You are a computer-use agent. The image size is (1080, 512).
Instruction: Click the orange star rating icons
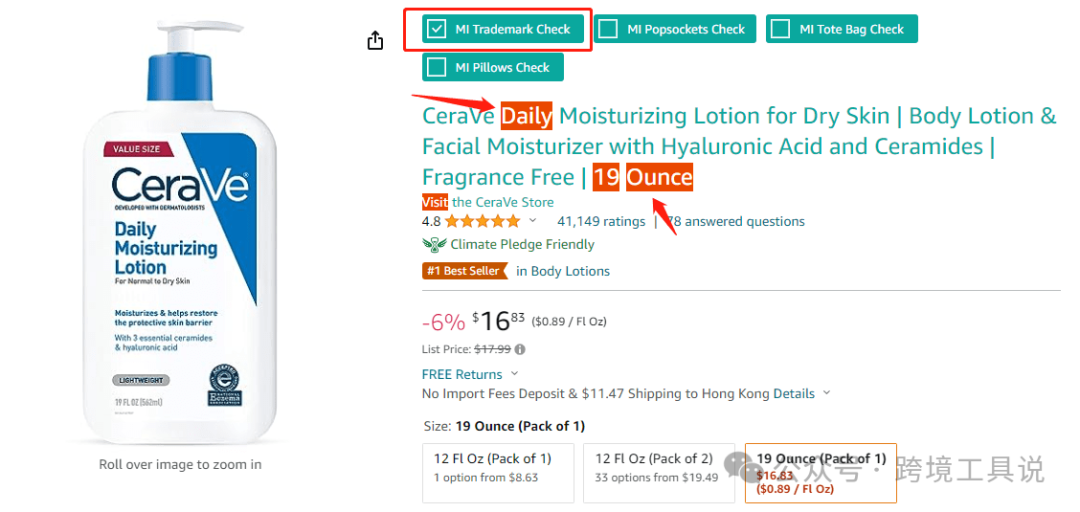(x=482, y=222)
